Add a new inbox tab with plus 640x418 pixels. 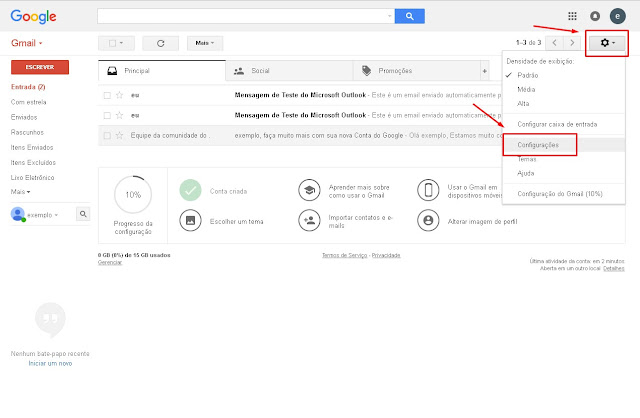click(484, 71)
